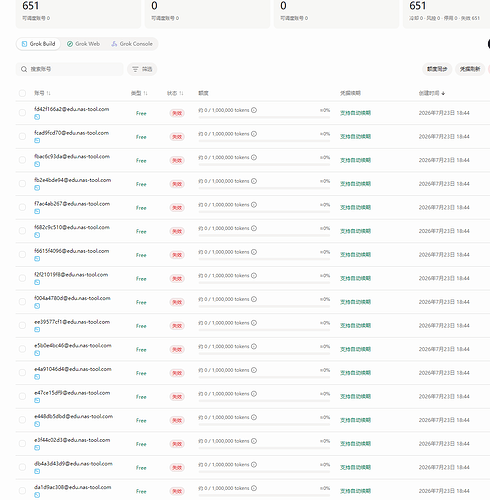Switch to the Grok Web tab

point(83,44)
